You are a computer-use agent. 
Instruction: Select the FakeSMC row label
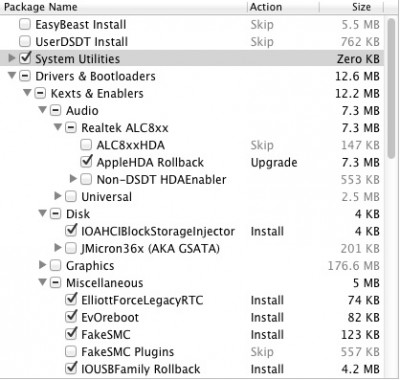coord(106,335)
